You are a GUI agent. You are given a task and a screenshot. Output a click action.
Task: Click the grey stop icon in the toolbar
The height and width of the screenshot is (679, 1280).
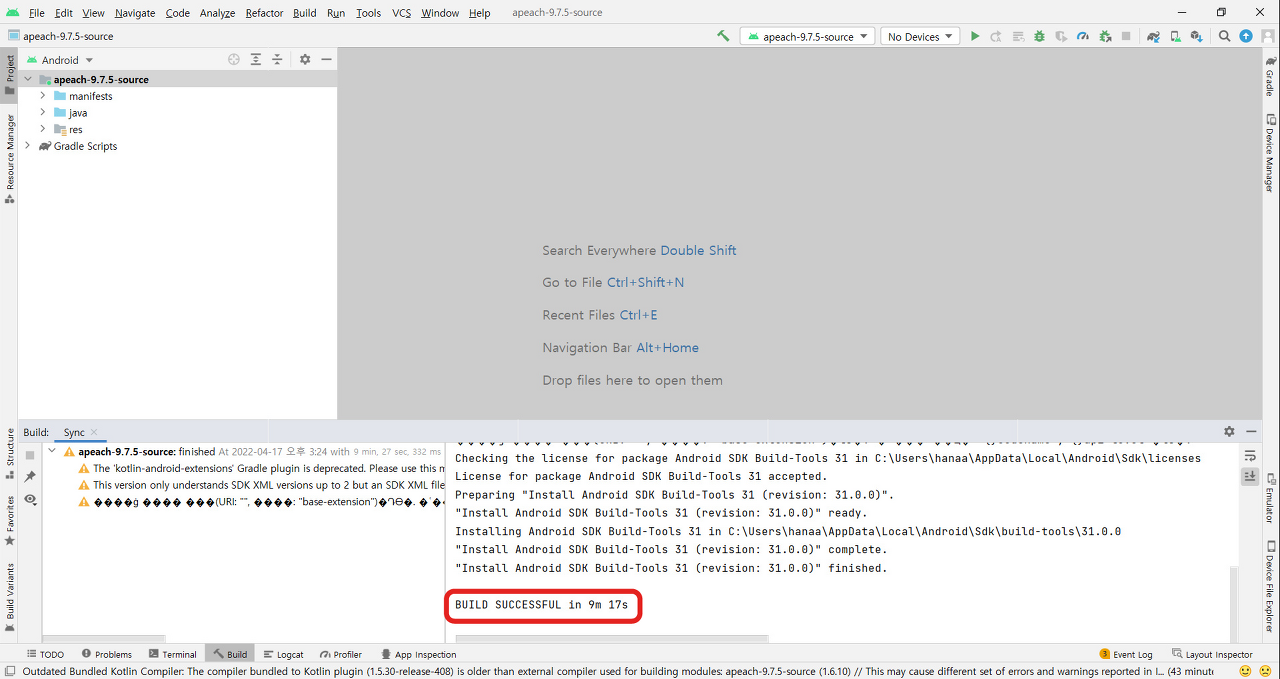coord(1126,36)
